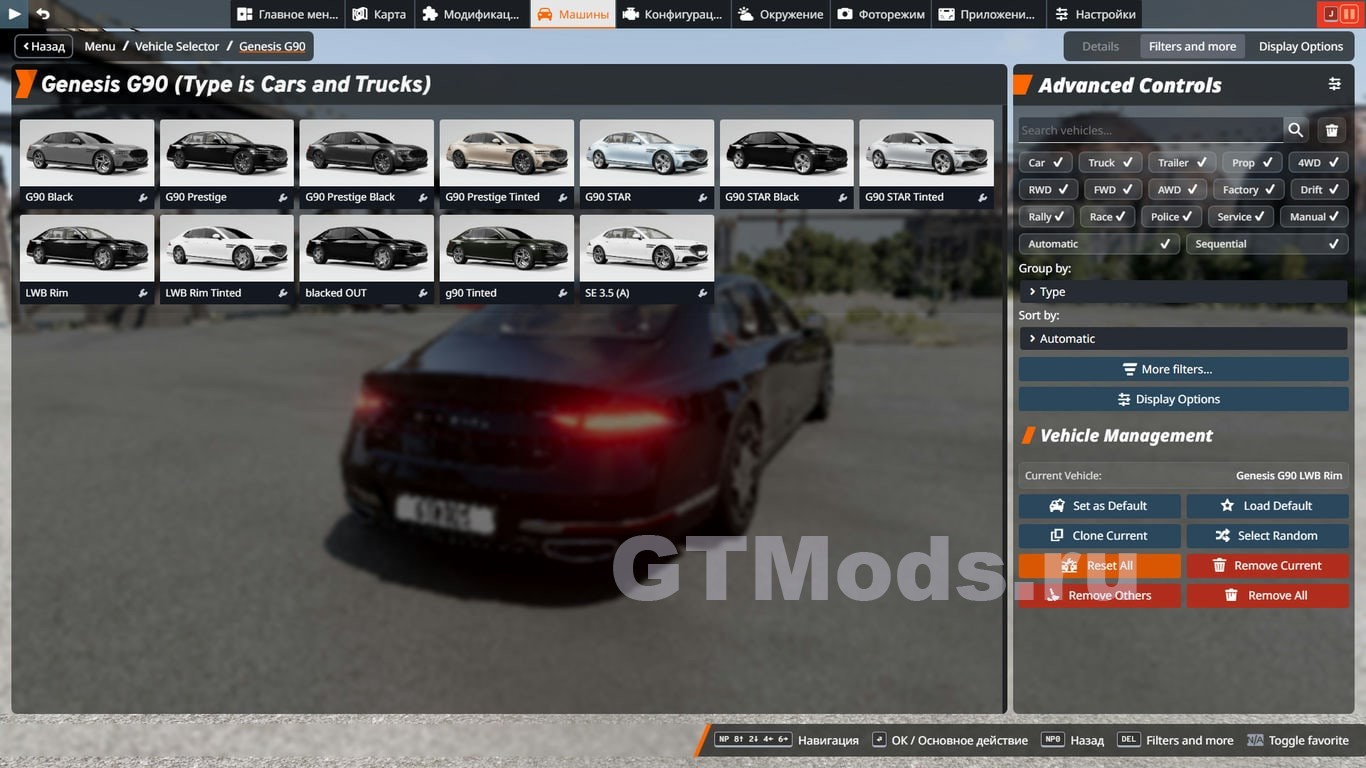Click the undo arrow icon in top bar

pyautogui.click(x=43, y=14)
